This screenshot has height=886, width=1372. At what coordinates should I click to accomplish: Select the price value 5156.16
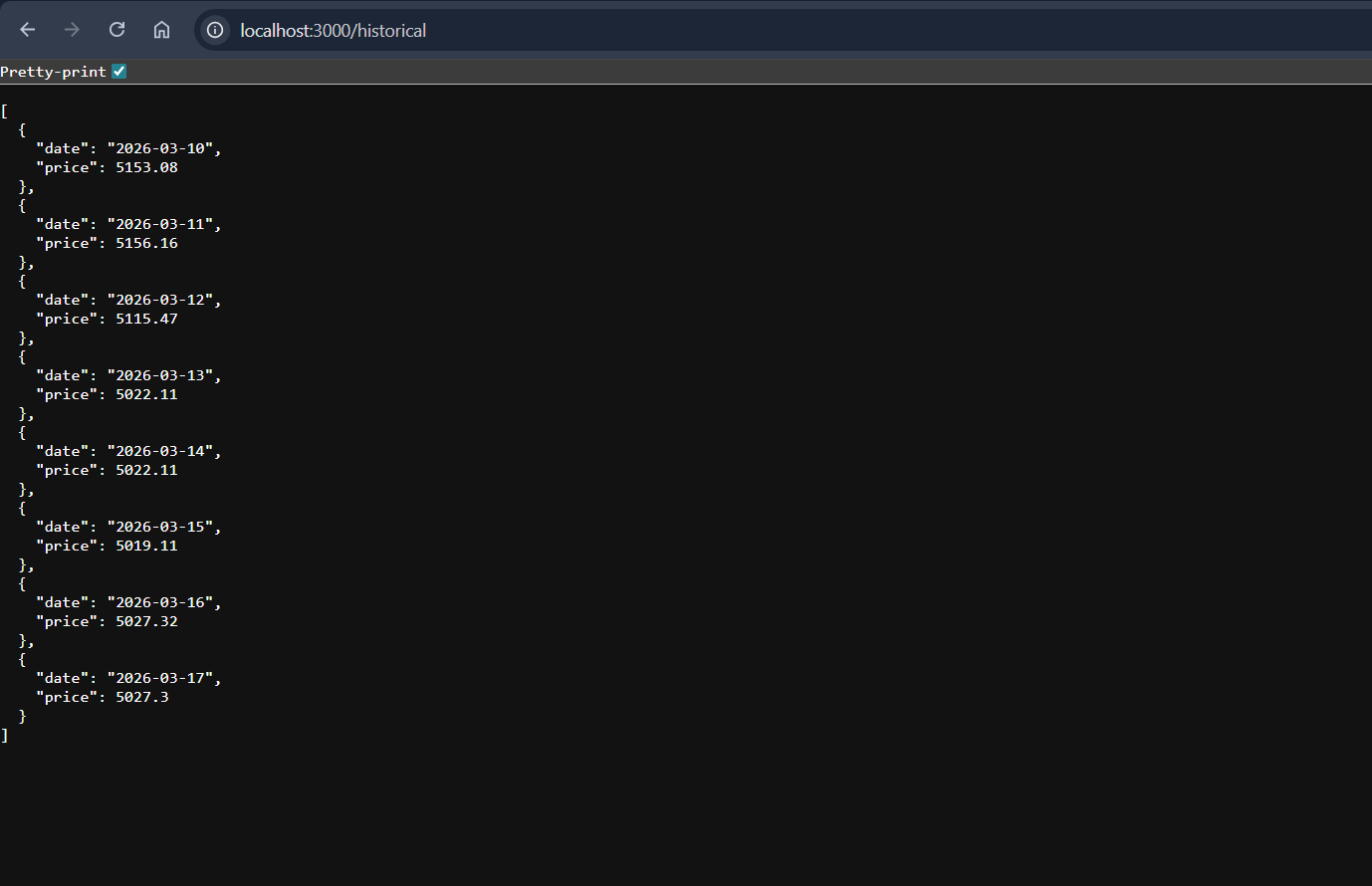146,243
